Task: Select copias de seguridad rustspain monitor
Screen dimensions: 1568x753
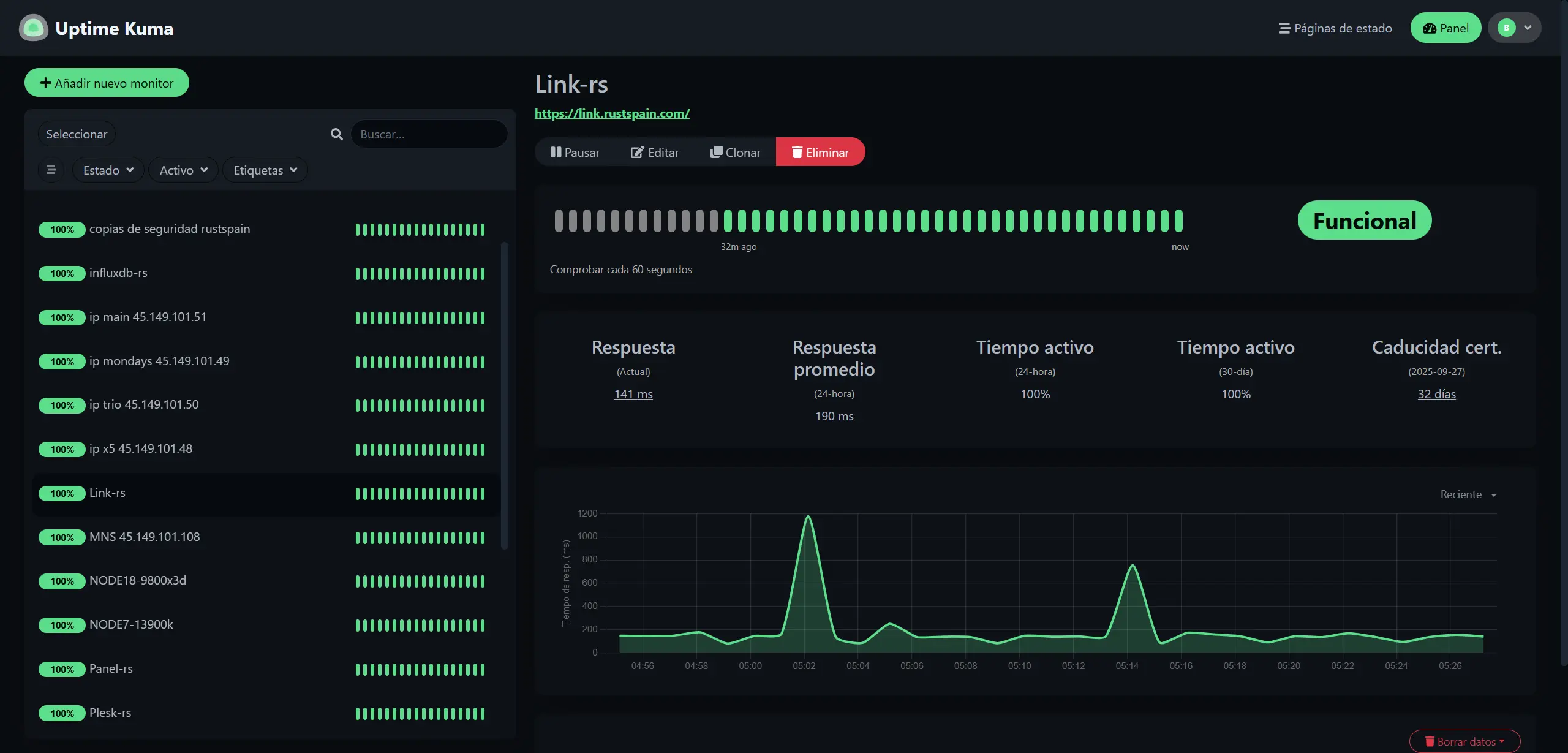Action: 266,229
